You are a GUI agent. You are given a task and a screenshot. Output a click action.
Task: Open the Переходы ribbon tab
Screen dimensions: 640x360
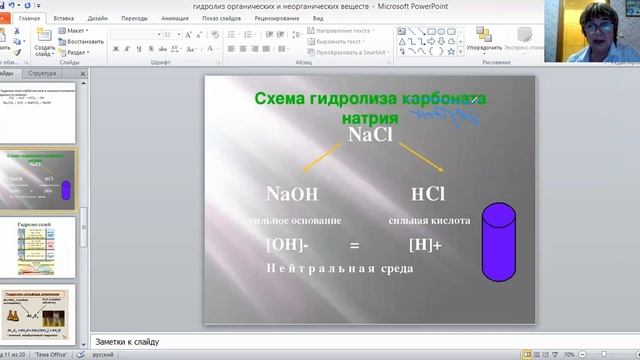point(134,18)
